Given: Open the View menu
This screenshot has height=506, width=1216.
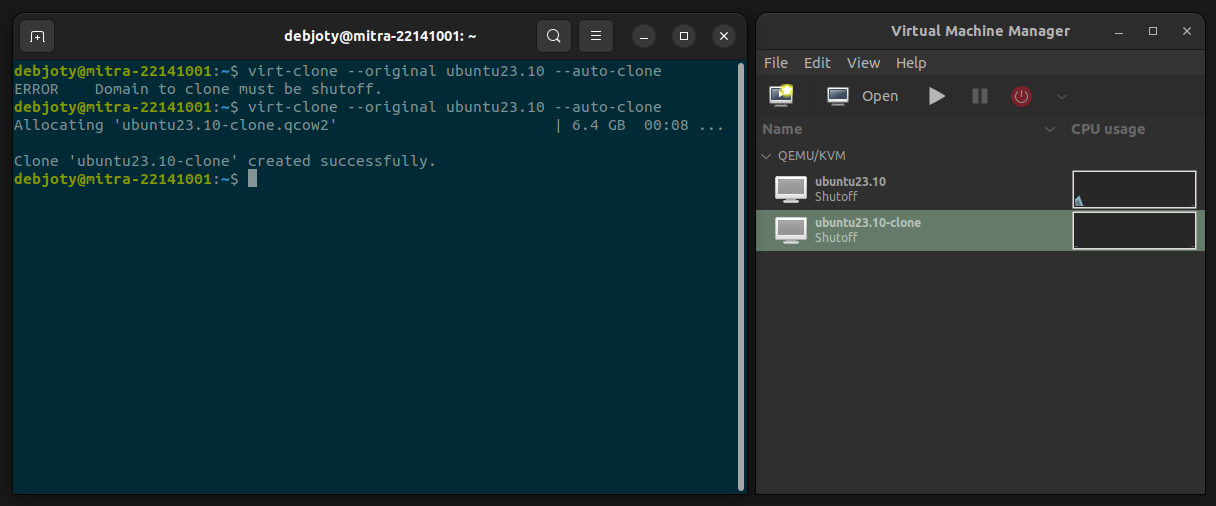Looking at the screenshot, I should coord(863,62).
